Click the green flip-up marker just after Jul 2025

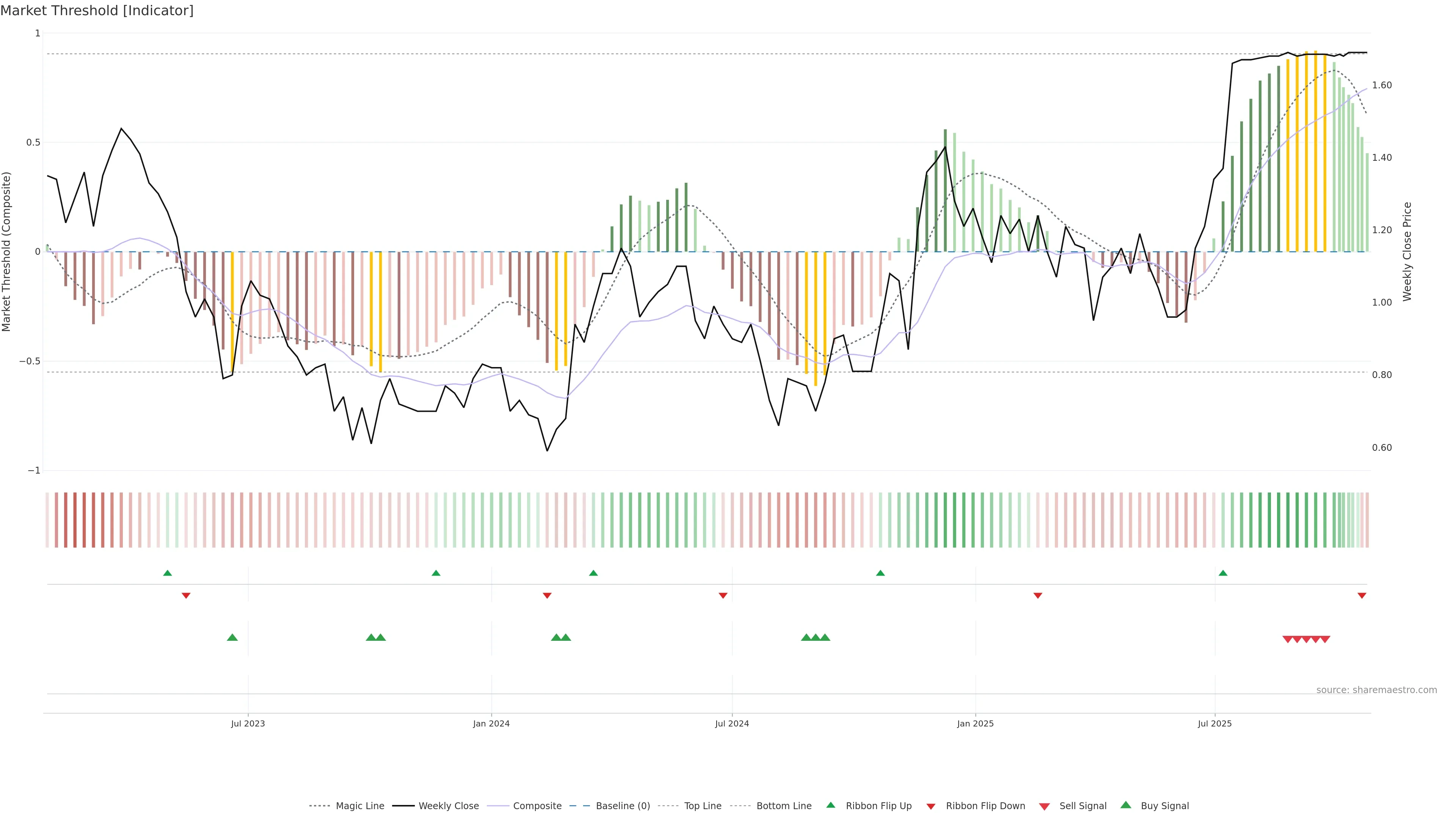click(x=1223, y=573)
